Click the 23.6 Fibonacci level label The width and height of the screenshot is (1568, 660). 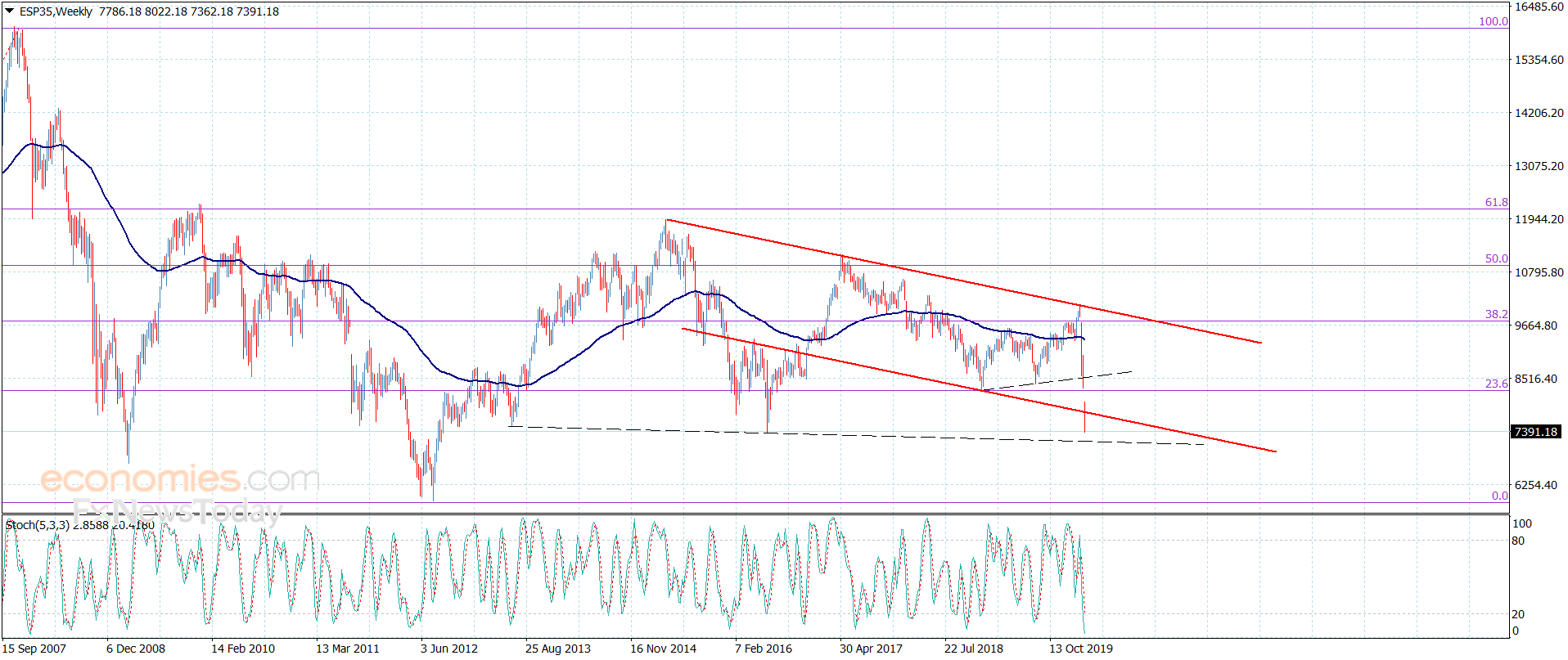[1496, 384]
